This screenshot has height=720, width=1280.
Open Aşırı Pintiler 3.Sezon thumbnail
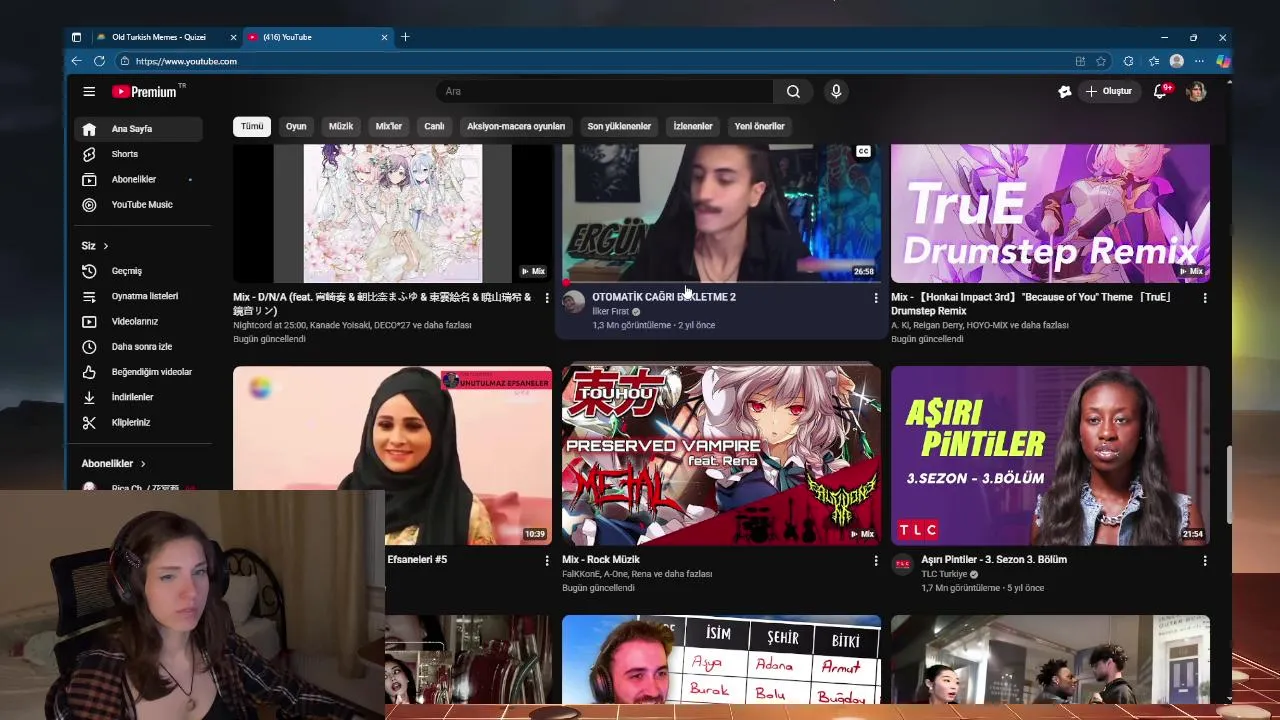[x=1050, y=455]
